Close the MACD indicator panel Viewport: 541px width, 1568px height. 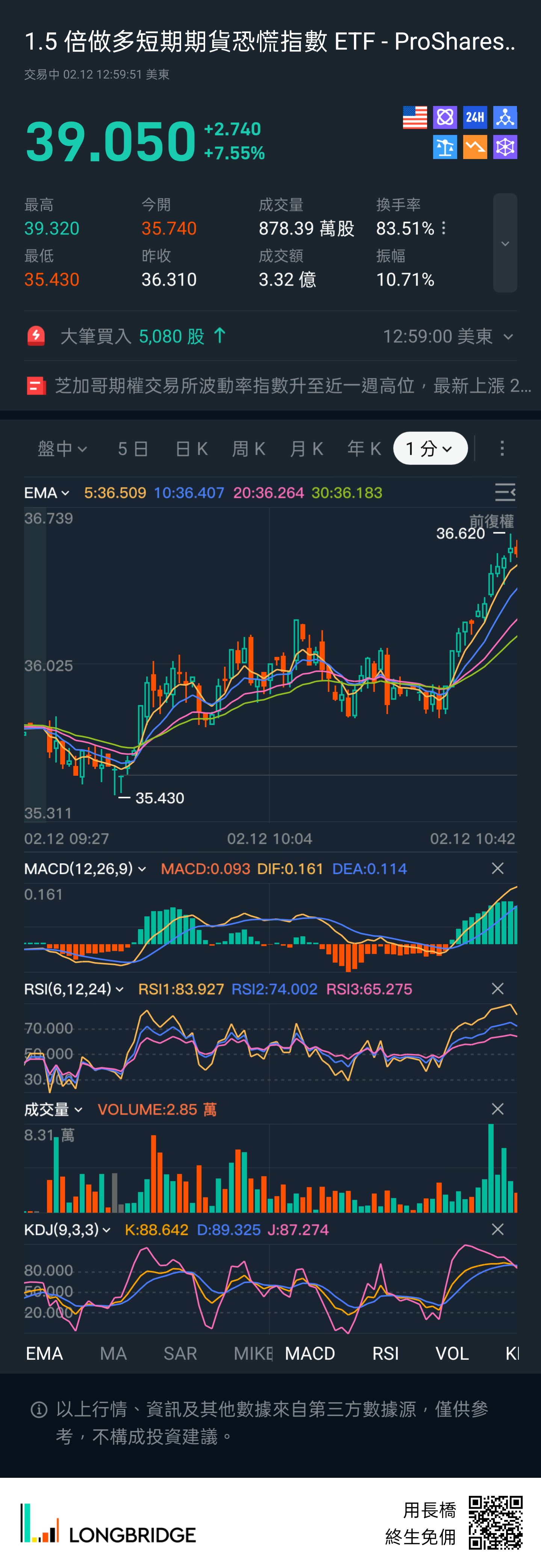497,869
